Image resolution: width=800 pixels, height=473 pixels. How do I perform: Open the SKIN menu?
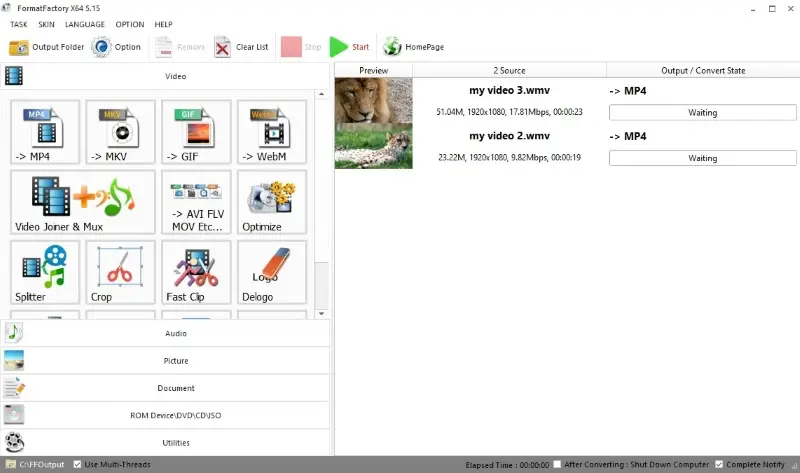[x=46, y=24]
